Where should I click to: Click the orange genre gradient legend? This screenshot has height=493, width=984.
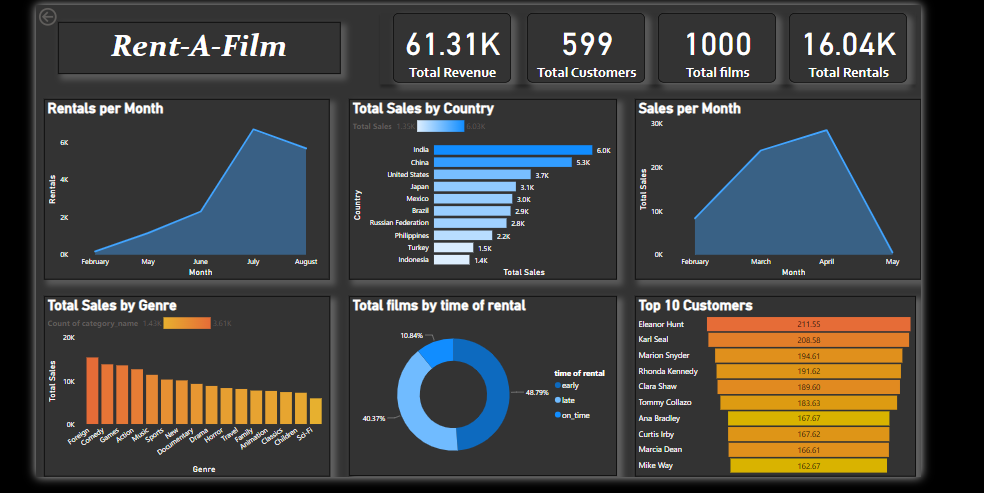pyautogui.click(x=186, y=323)
